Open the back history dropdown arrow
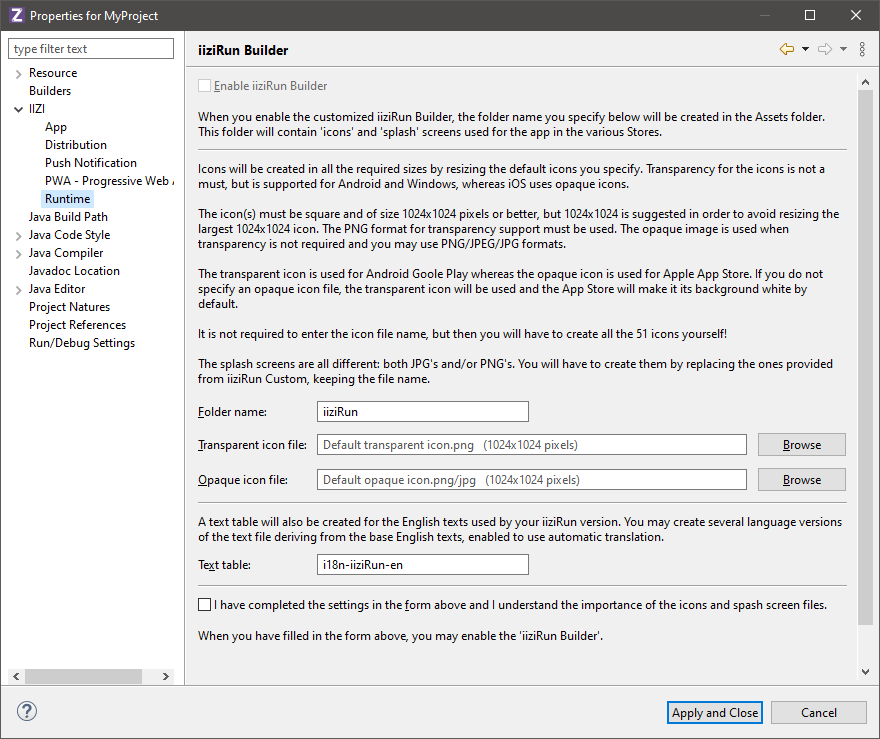 click(805, 49)
